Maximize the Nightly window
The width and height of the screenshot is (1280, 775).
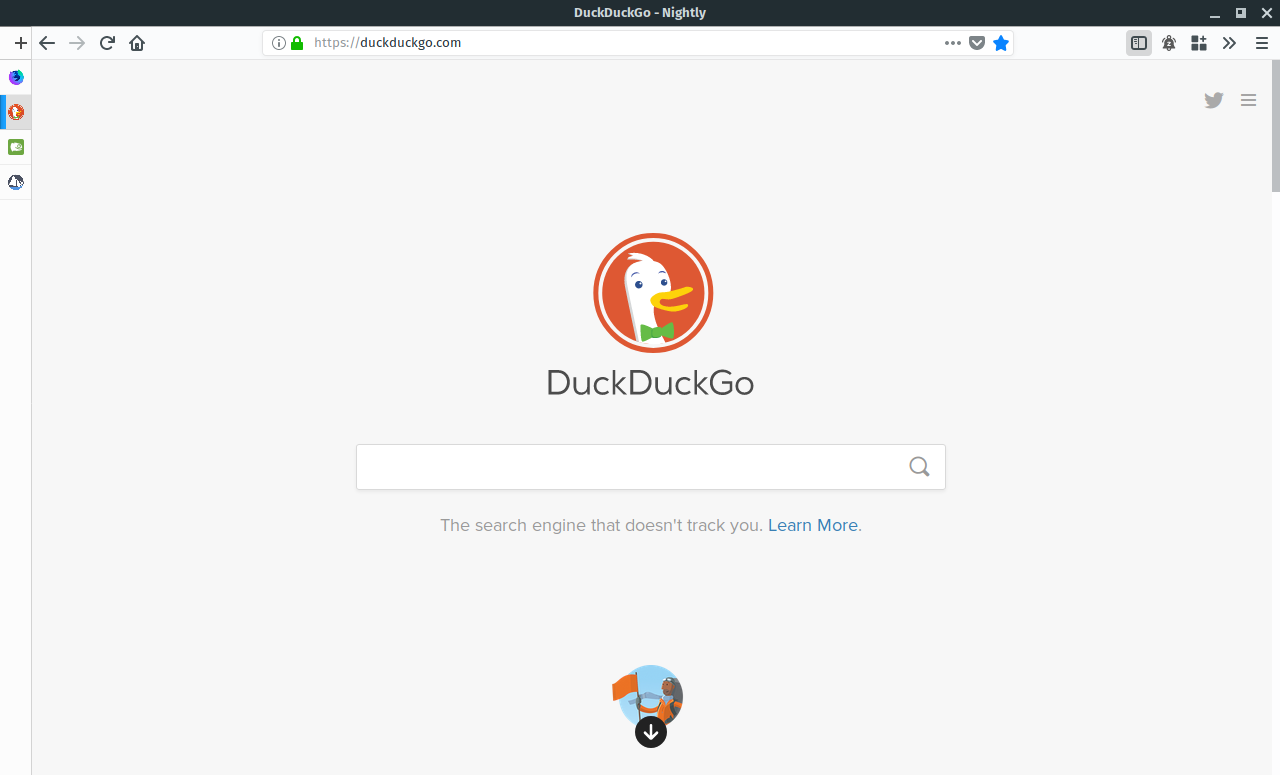pos(1241,13)
